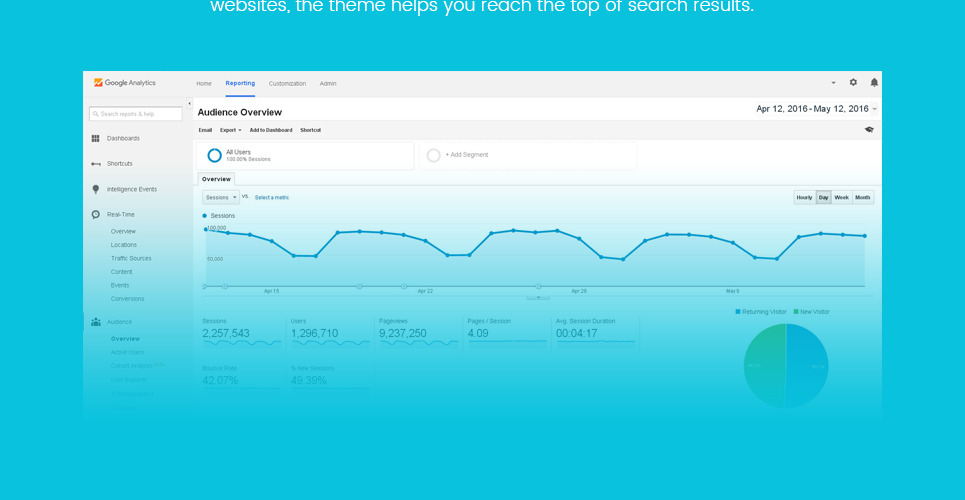Open the date range picker
Image resolution: width=965 pixels, height=500 pixels.
[816, 109]
